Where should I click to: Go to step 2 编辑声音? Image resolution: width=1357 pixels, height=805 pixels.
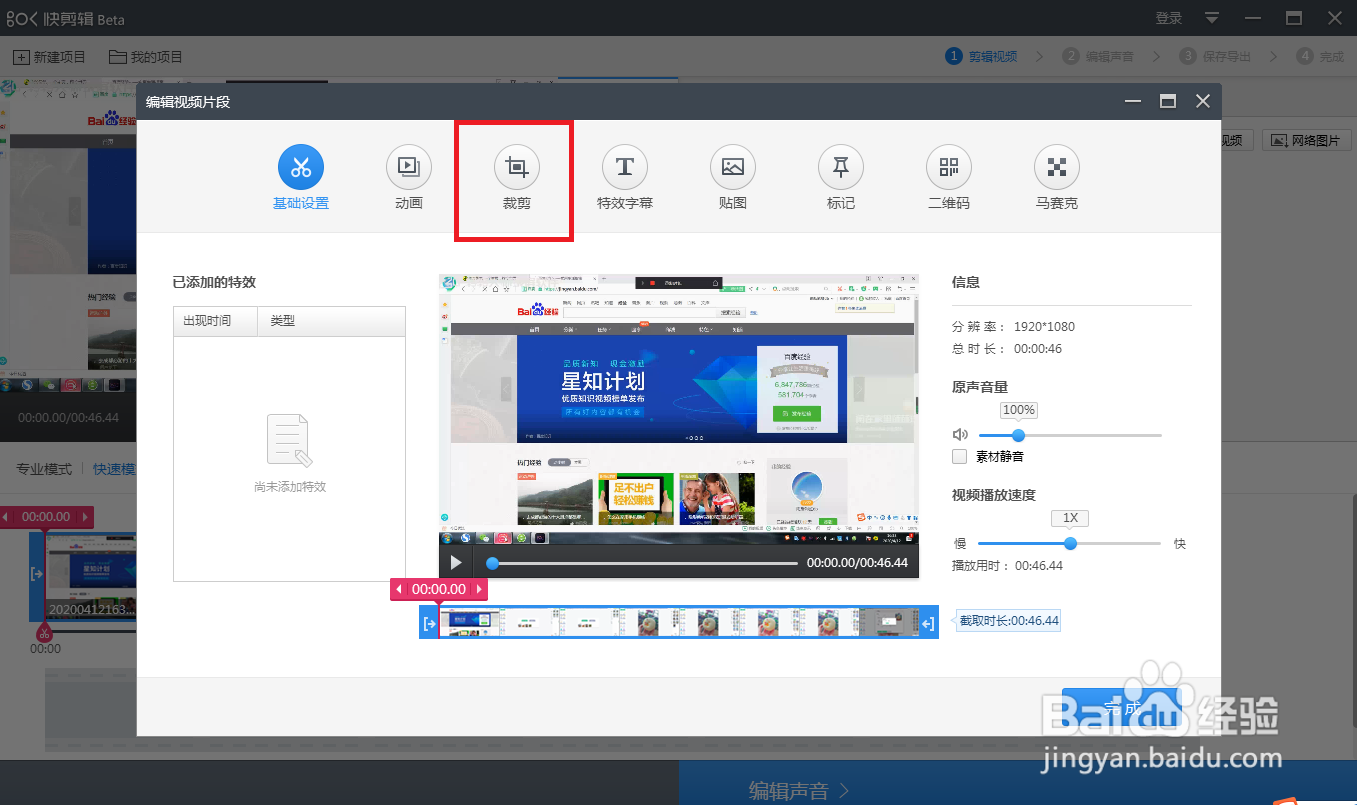tap(1098, 57)
